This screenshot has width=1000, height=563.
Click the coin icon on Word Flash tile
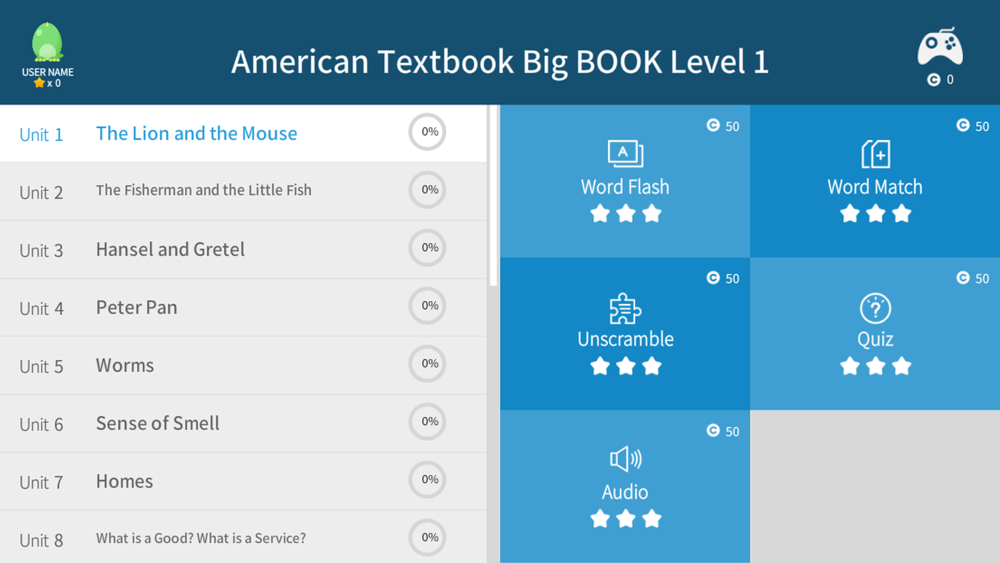click(713, 126)
